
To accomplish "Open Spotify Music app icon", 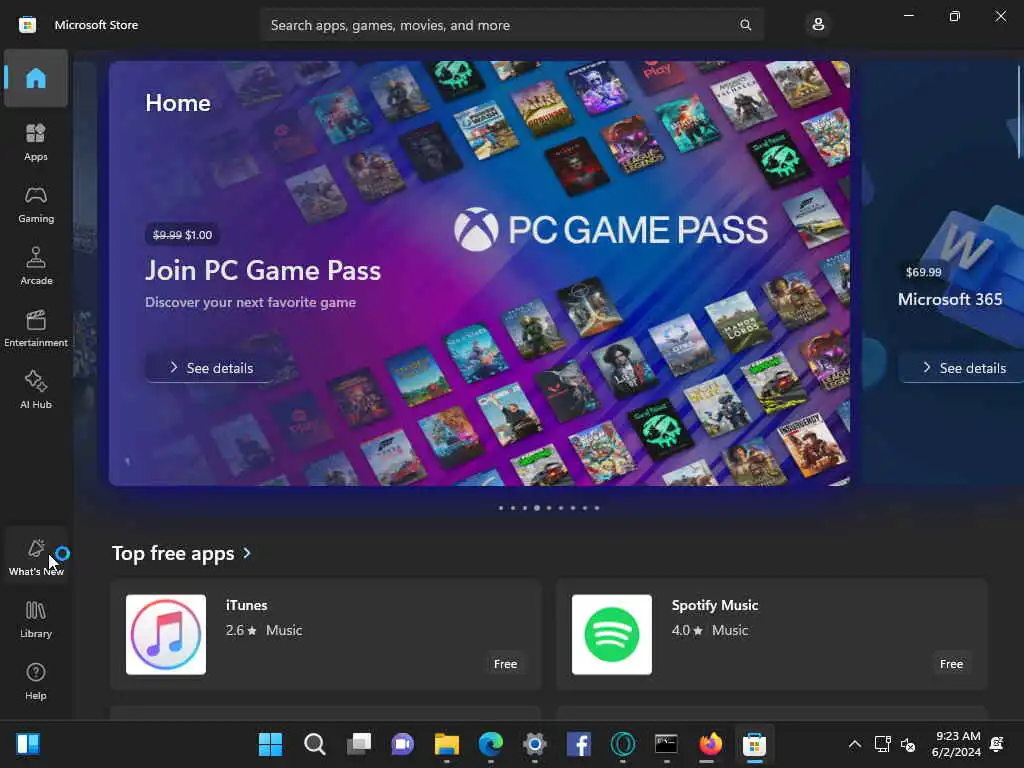I will [612, 634].
